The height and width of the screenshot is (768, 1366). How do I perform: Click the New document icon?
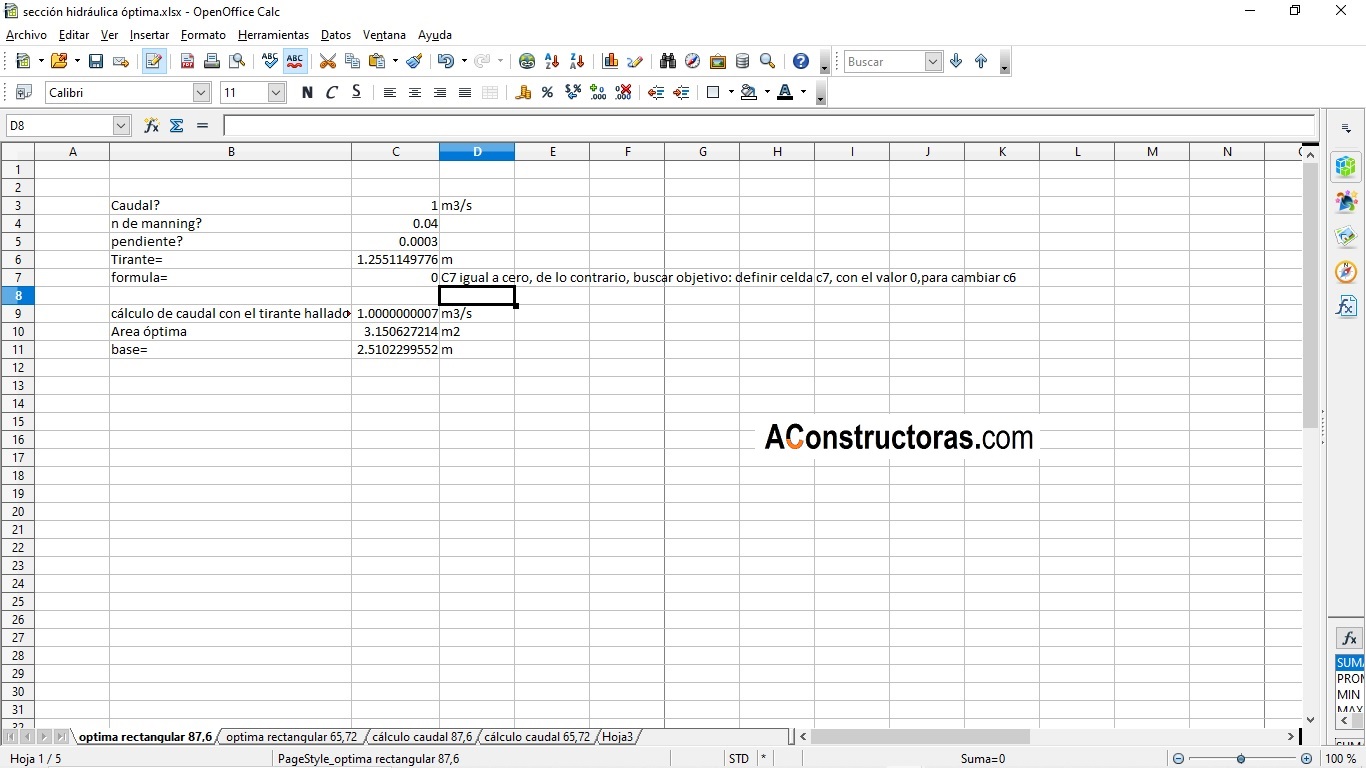tap(23, 61)
